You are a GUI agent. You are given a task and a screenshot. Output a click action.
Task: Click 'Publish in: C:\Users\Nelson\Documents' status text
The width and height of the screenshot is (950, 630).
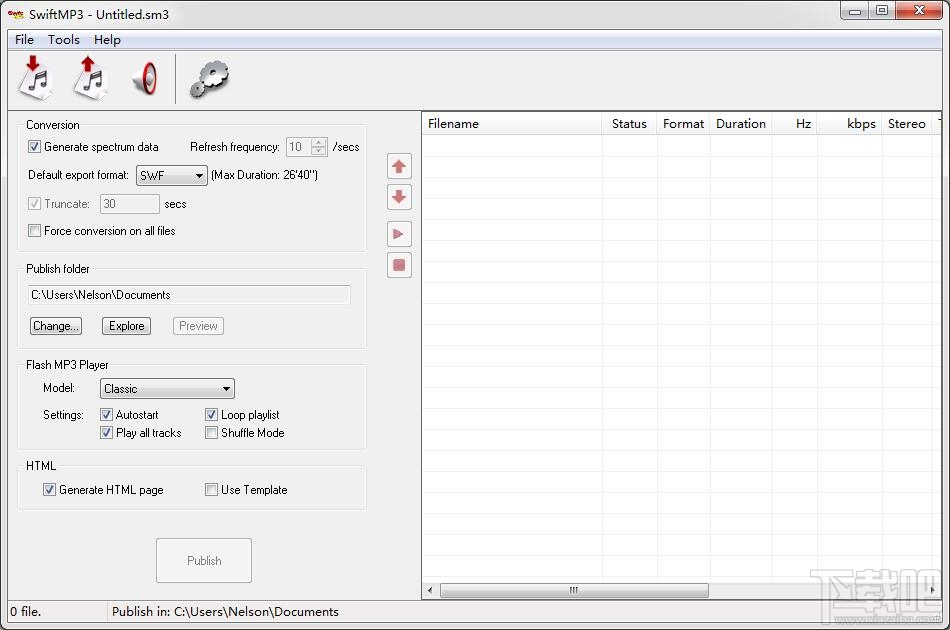225,612
